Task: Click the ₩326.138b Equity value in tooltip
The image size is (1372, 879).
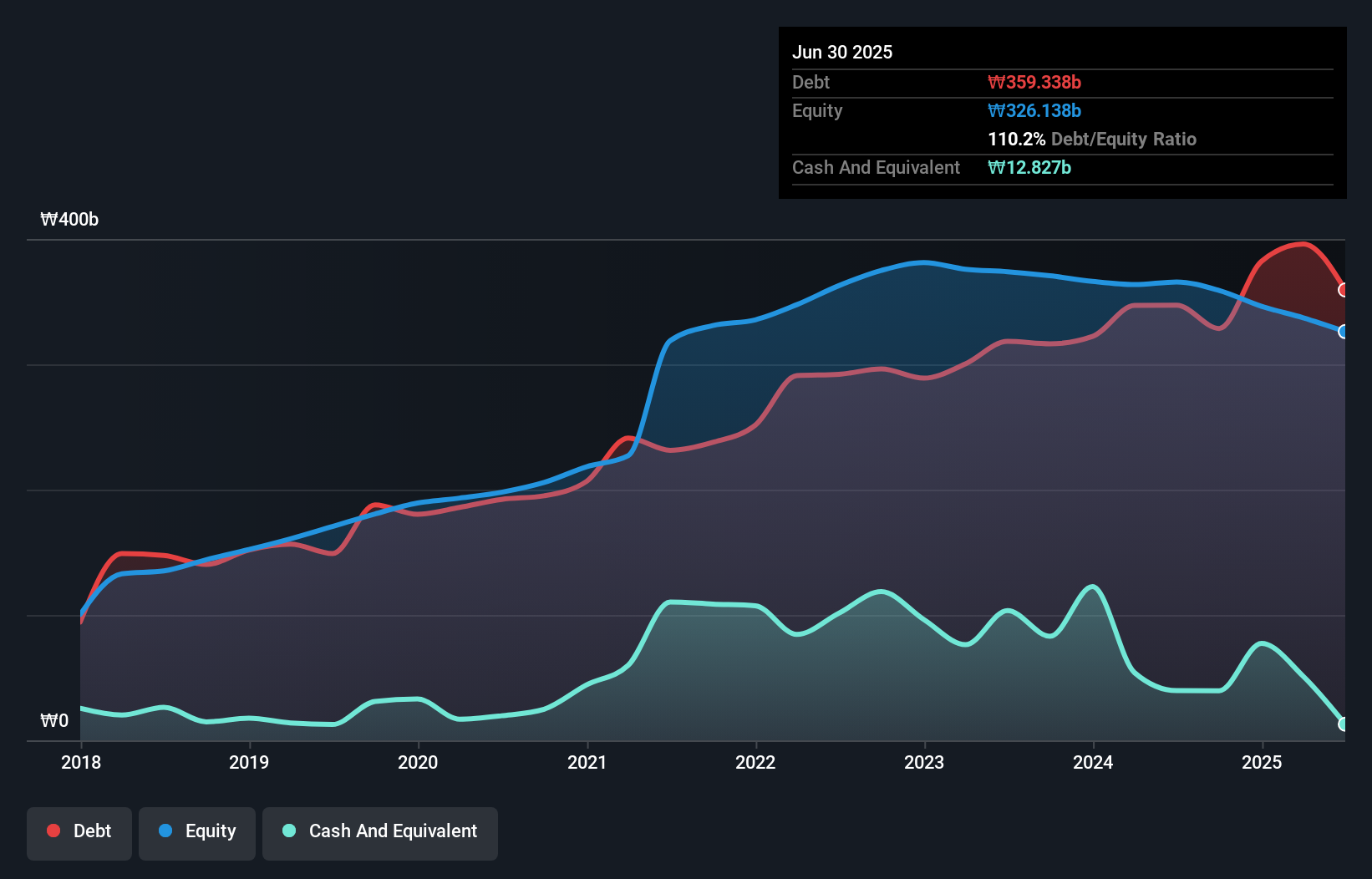Action: [1034, 111]
